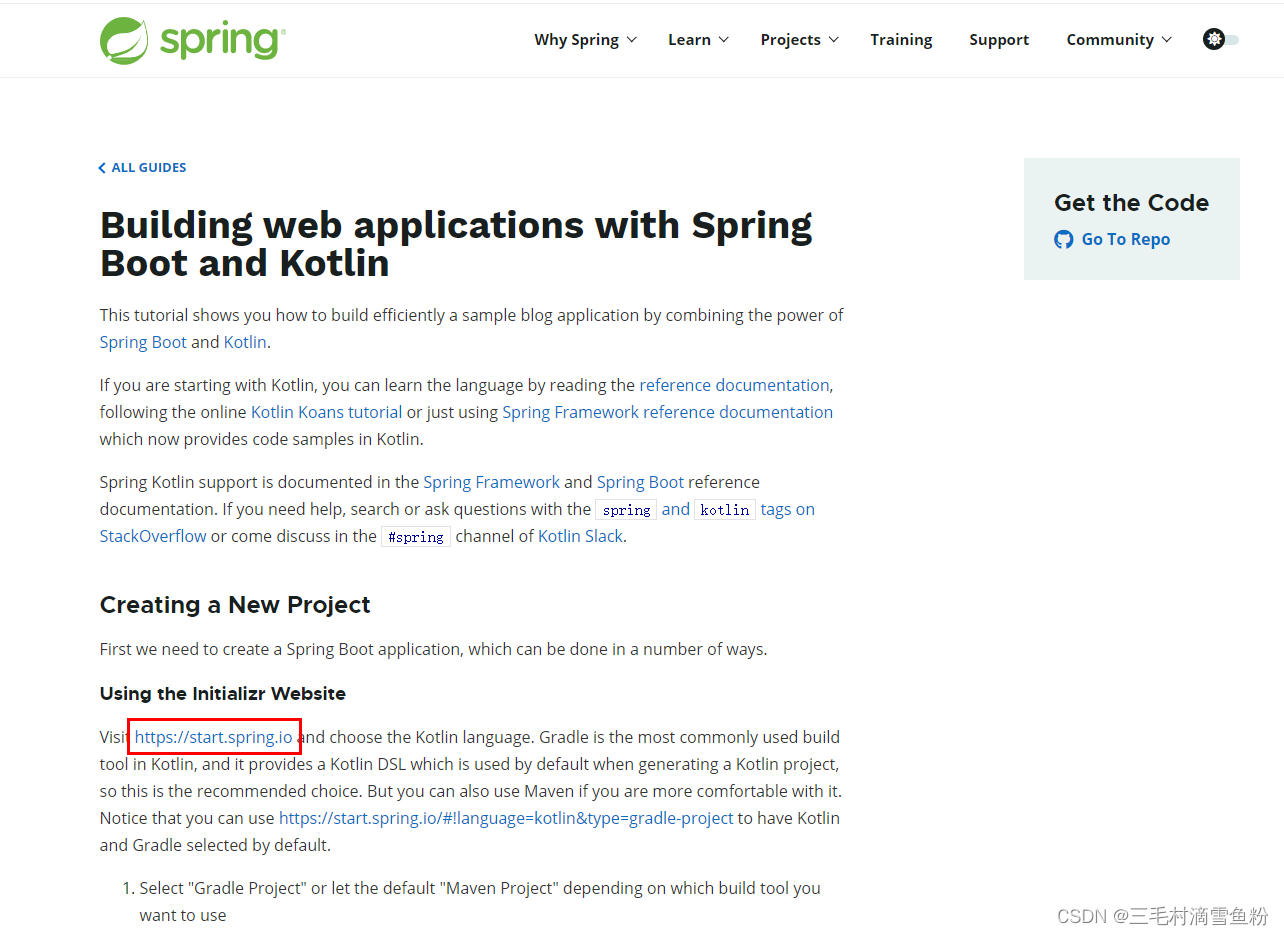Expand the Learn menu chevron
This screenshot has width=1284, height=935.
tap(724, 40)
